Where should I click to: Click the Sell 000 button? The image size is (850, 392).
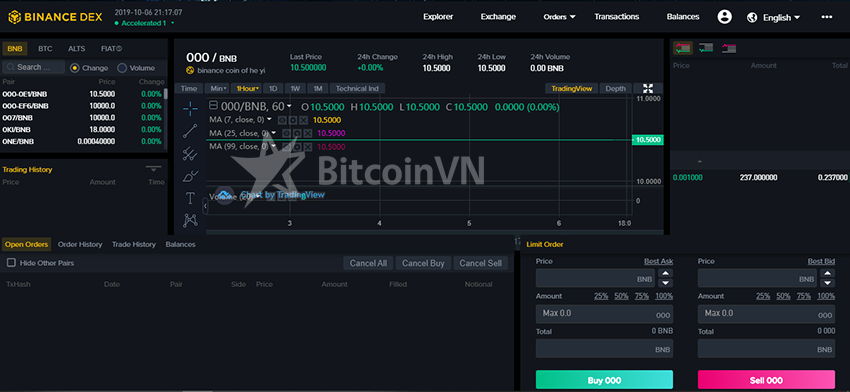click(766, 380)
